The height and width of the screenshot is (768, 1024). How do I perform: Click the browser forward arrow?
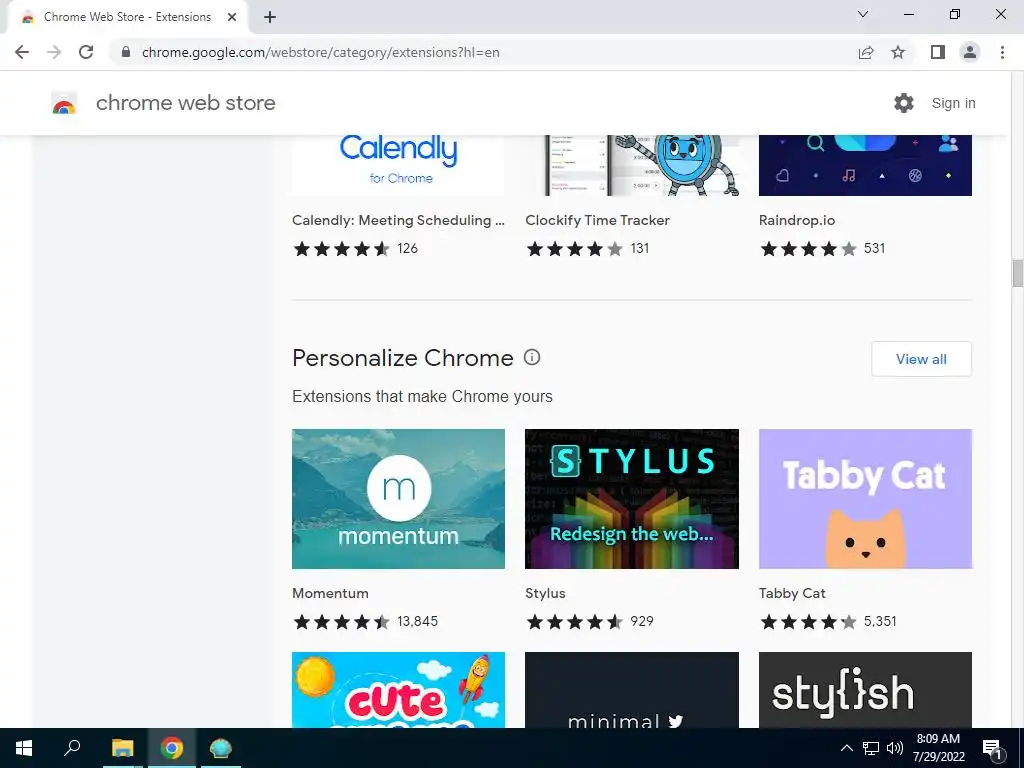point(54,52)
